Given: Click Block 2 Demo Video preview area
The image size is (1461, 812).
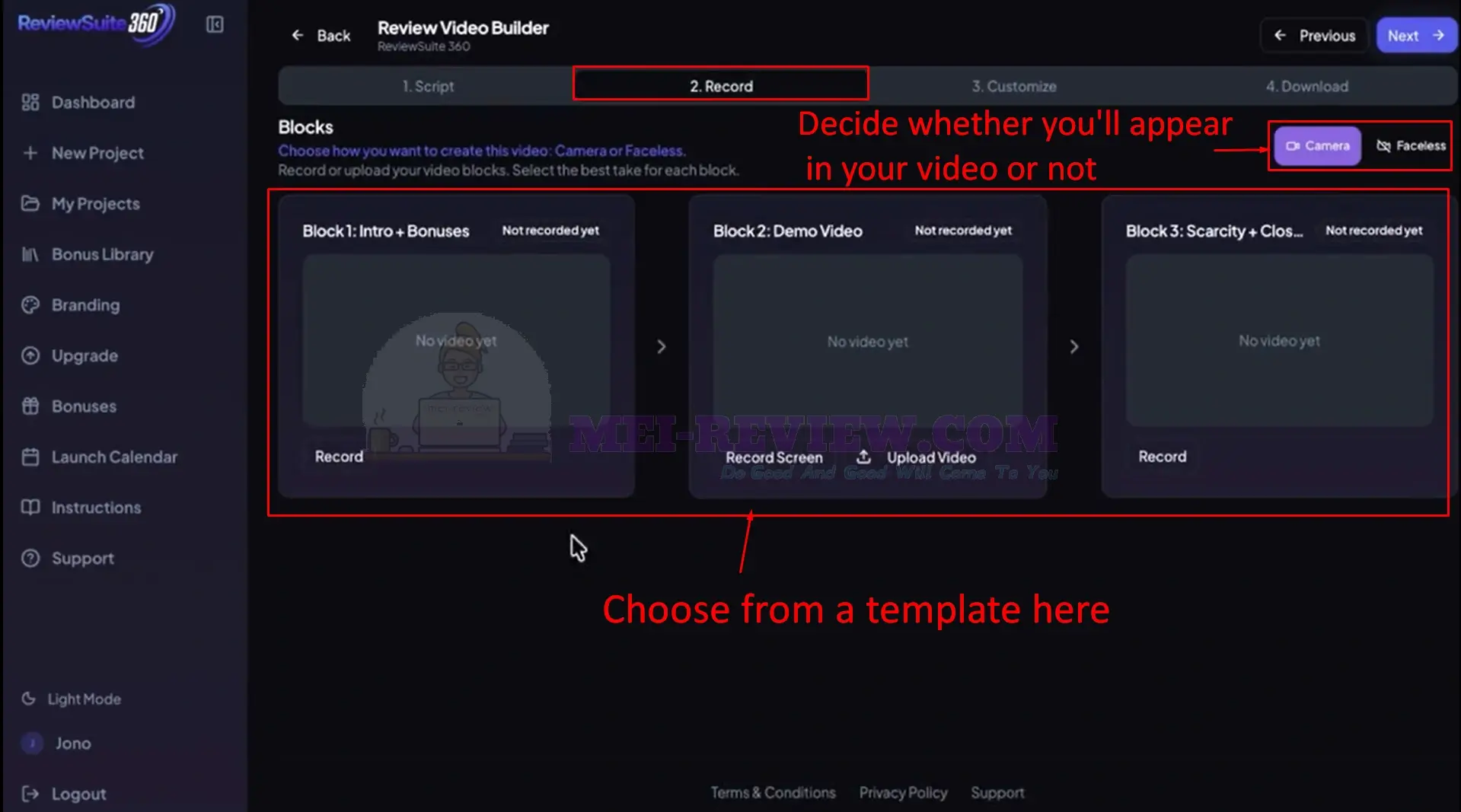Looking at the screenshot, I should click(x=868, y=340).
